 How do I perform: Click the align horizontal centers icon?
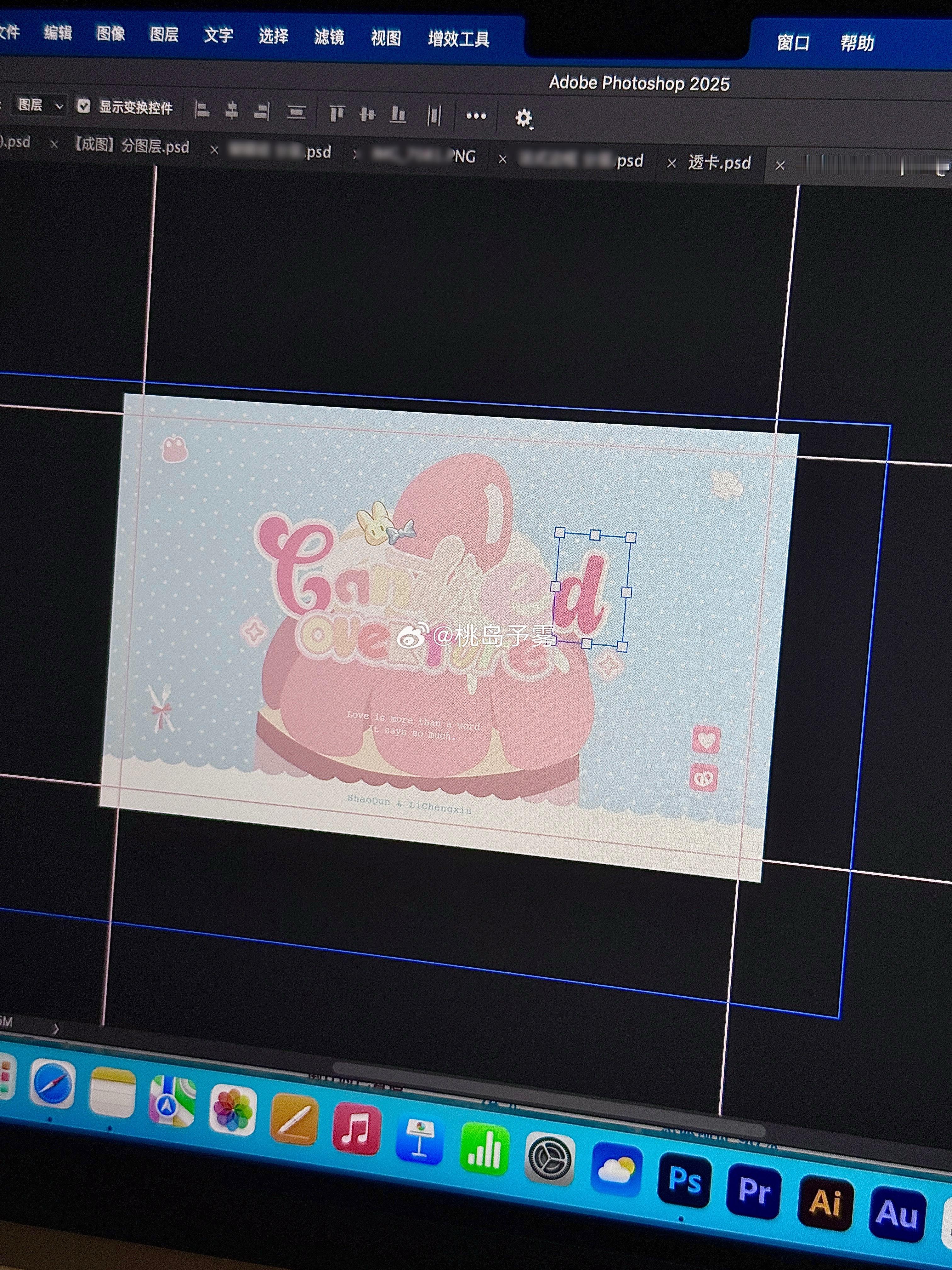click(x=232, y=110)
